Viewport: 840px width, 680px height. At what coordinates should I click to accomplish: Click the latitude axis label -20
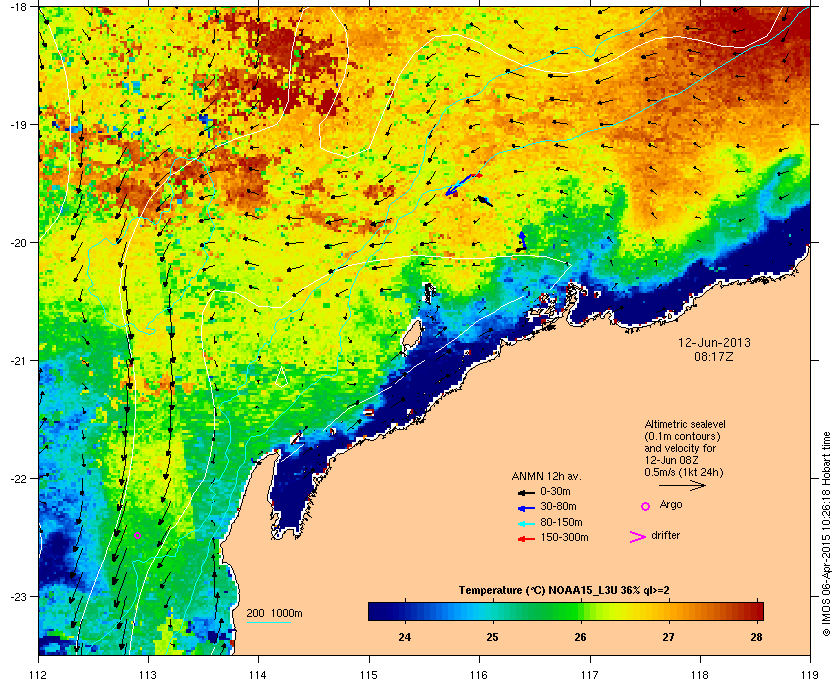pos(19,243)
